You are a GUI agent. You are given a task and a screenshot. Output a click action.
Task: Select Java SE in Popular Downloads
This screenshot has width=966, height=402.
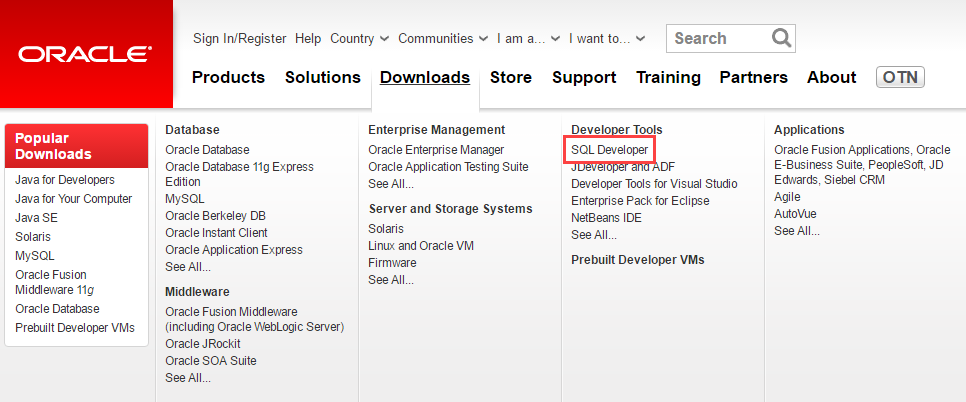[x=36, y=218]
